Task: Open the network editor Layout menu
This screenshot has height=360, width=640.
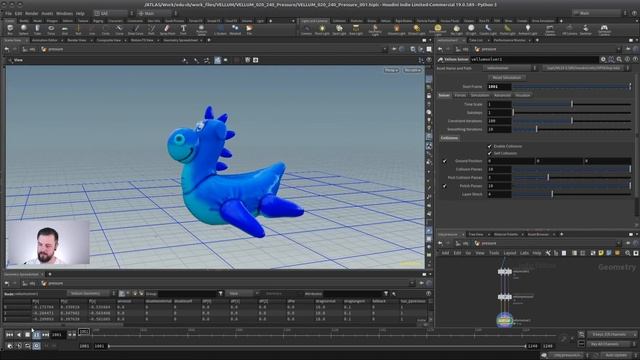Action: click(509, 253)
